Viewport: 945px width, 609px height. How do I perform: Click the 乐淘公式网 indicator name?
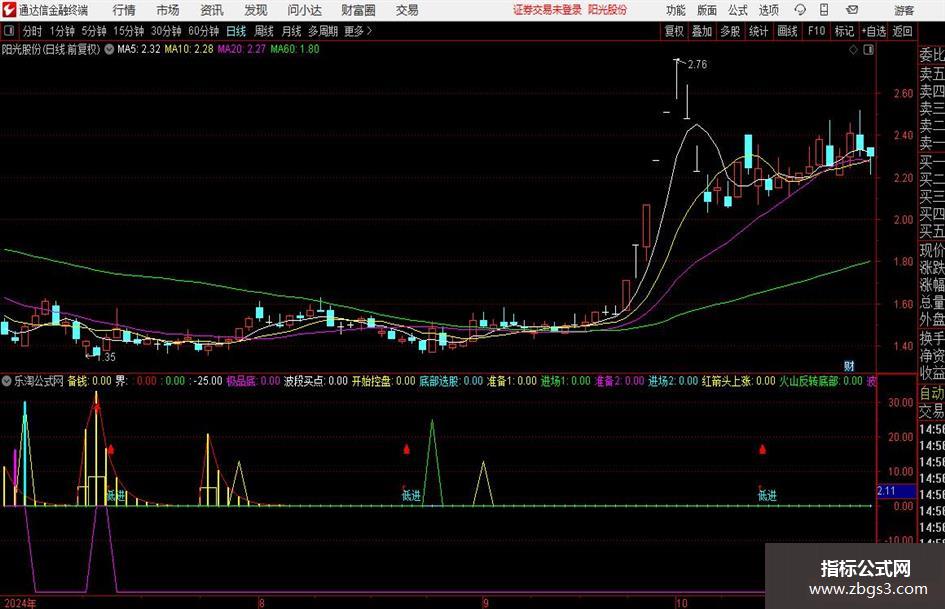click(x=39, y=381)
